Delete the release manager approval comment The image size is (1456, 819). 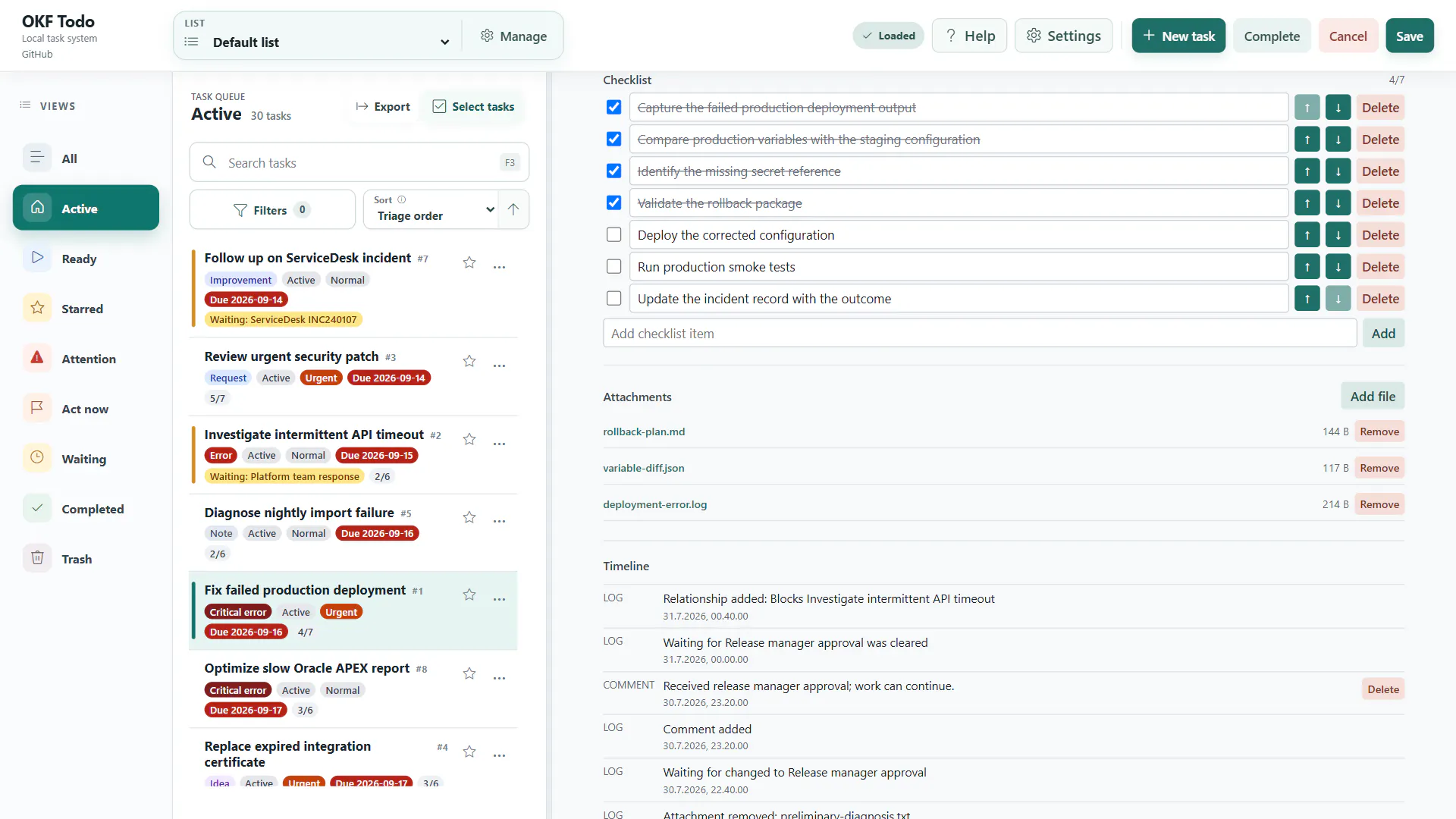point(1383,689)
